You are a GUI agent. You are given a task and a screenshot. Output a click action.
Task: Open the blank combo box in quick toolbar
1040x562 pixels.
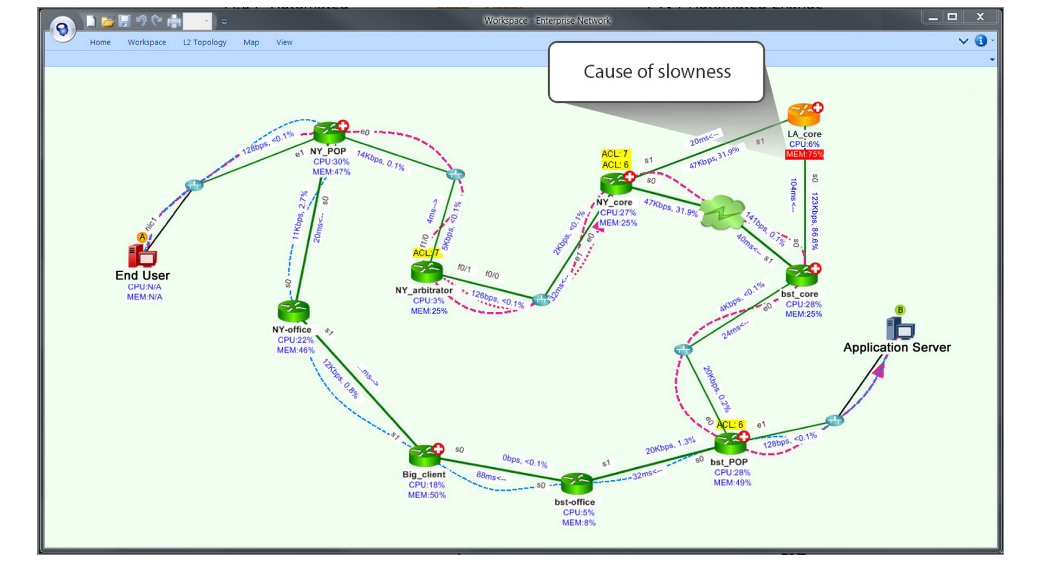198,21
